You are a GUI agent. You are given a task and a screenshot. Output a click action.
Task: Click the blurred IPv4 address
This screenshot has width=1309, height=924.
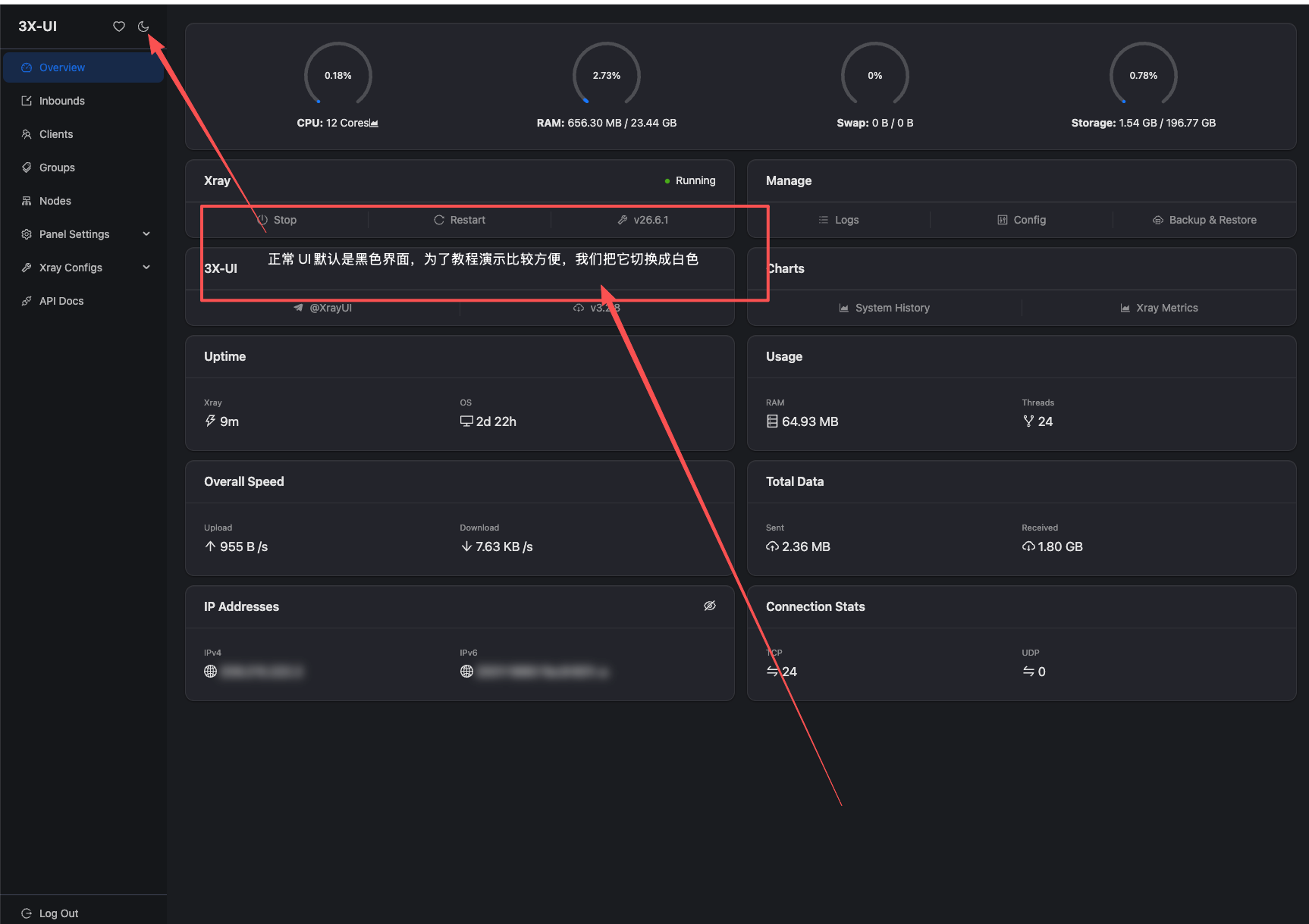click(x=262, y=672)
